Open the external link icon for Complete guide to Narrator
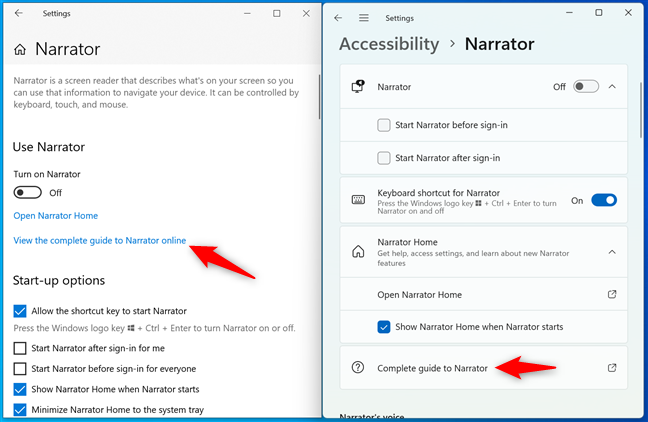Screen dimensions: 648x422 612,367
